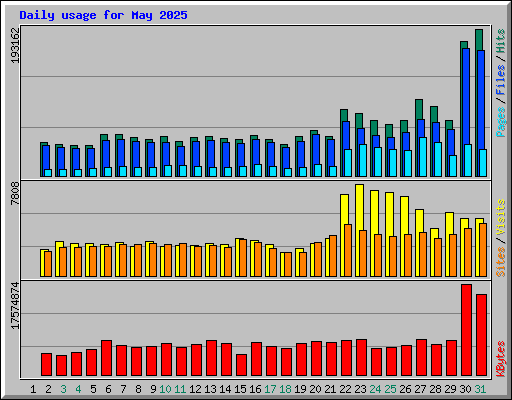Click green weekend day 24 label
This screenshot has width=512, height=400.
pyautogui.click(x=375, y=389)
